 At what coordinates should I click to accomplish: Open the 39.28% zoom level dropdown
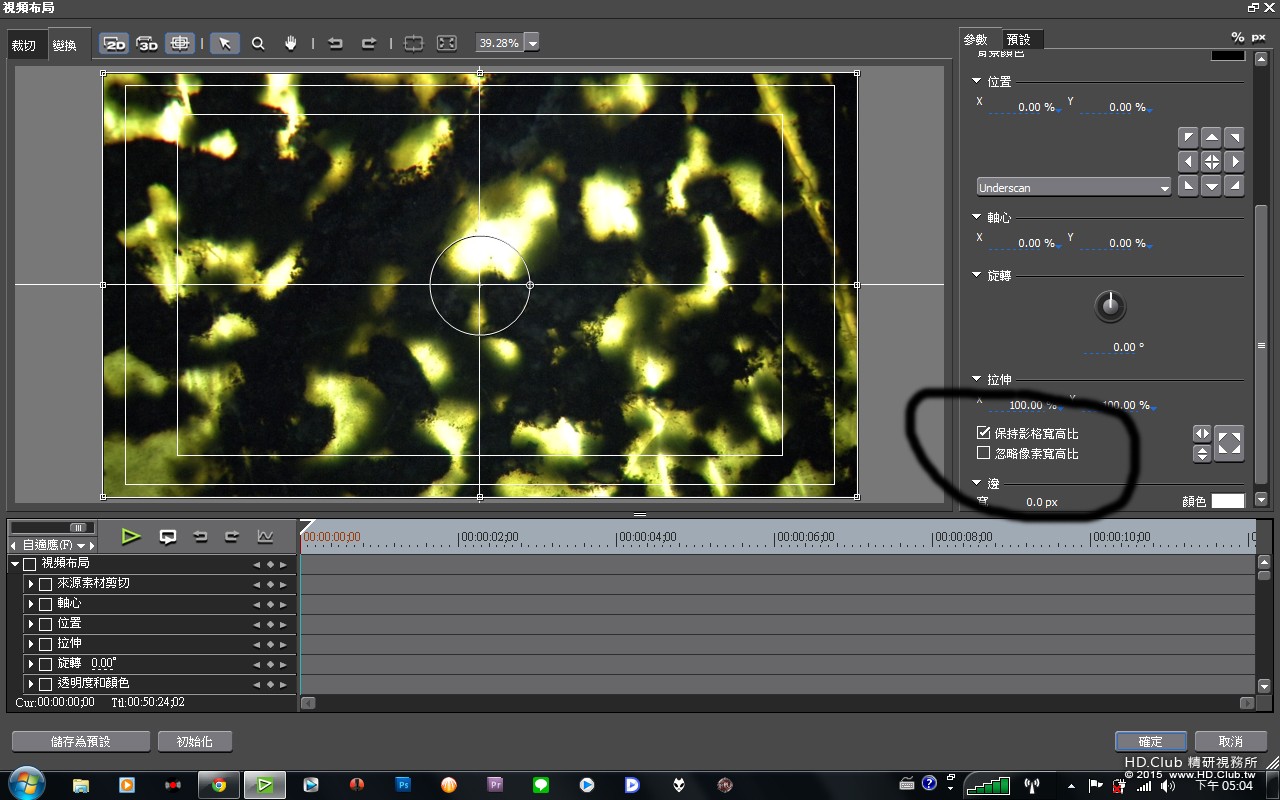pyautogui.click(x=532, y=43)
